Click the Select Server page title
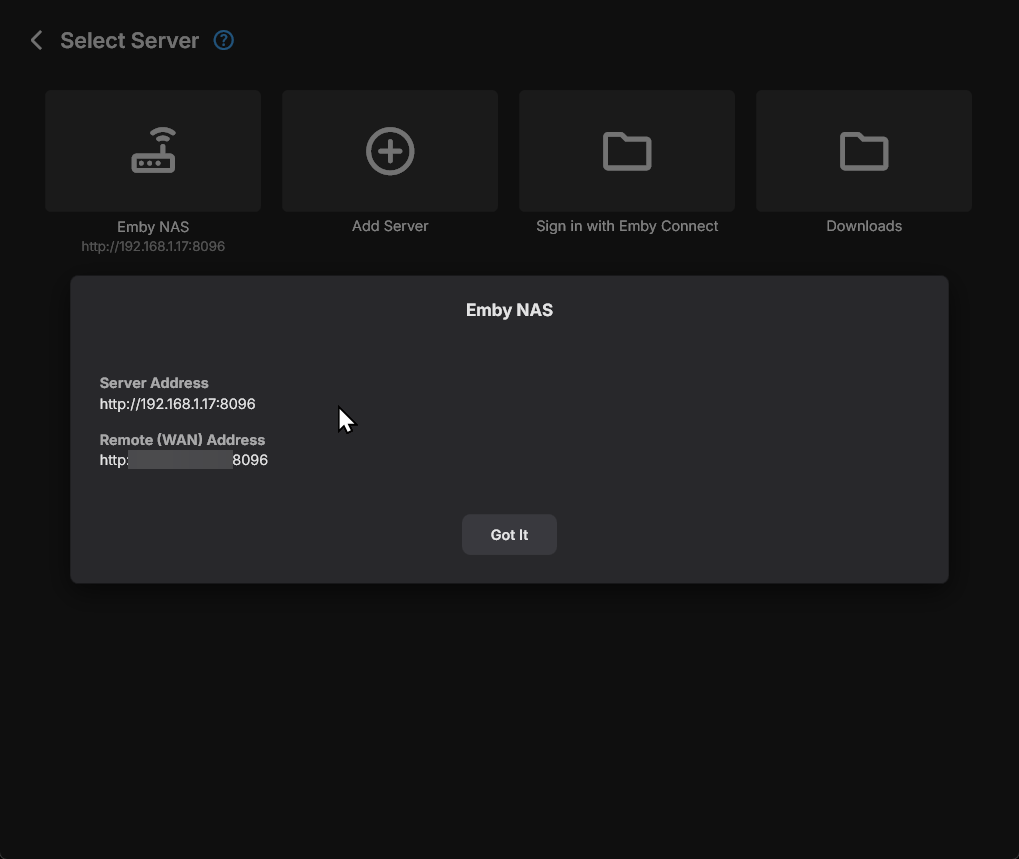Screen dimensions: 1019x859 pos(129,40)
